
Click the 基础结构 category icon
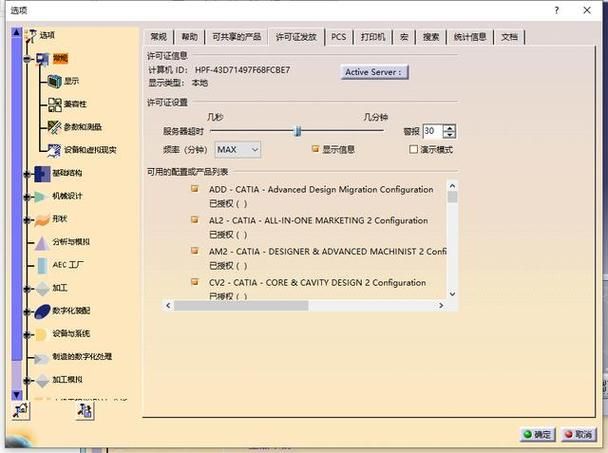42,173
